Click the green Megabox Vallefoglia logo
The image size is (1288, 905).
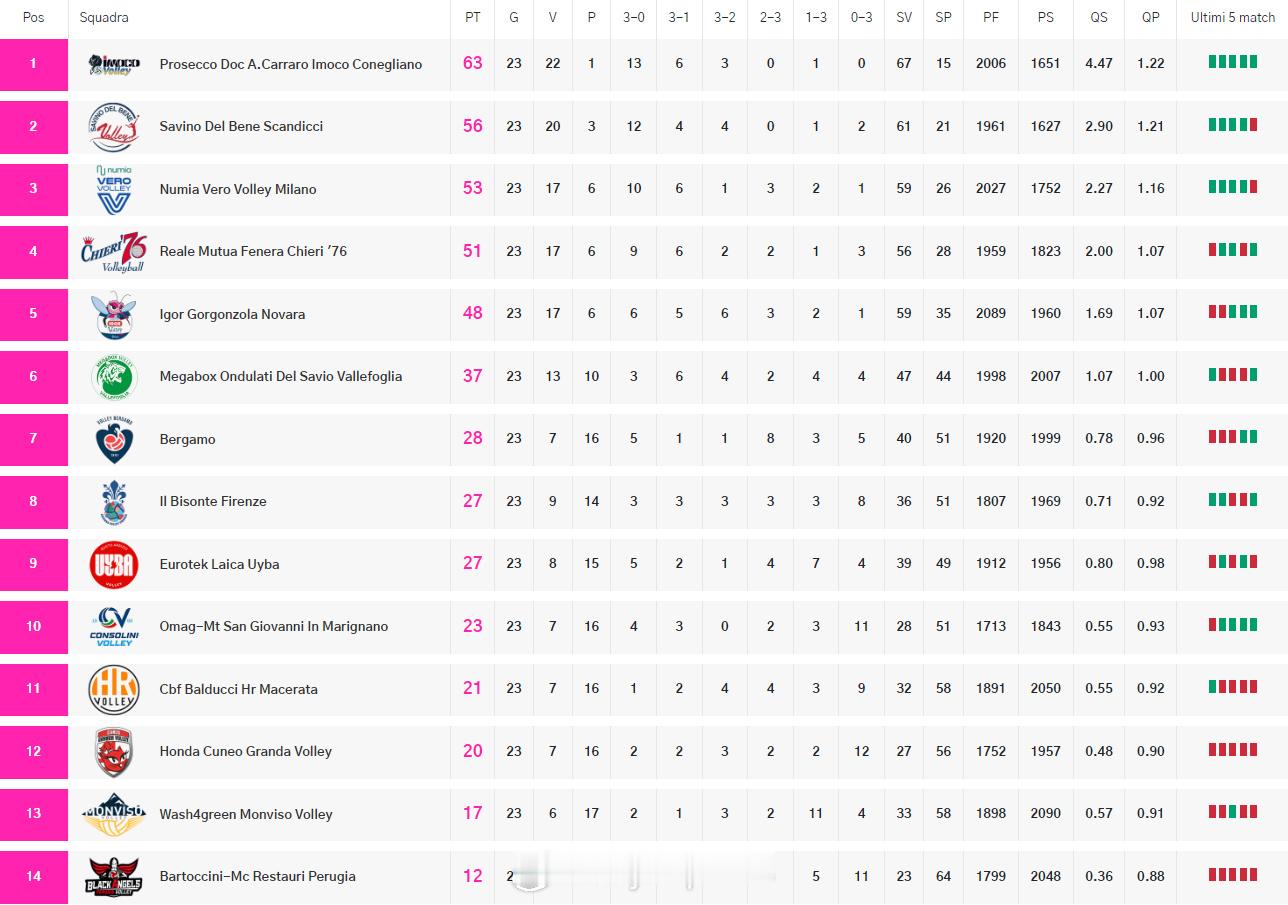pos(114,376)
